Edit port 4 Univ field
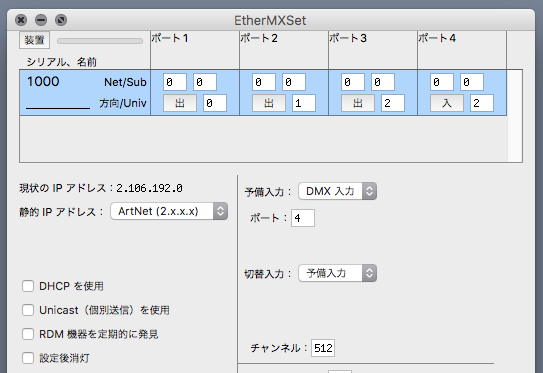Viewport: 543px width, 373px height. coord(482,103)
